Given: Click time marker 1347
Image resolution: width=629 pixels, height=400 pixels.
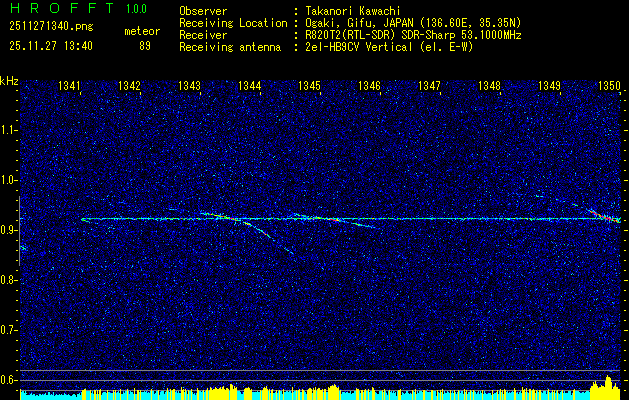Looking at the screenshot, I should (430, 86).
